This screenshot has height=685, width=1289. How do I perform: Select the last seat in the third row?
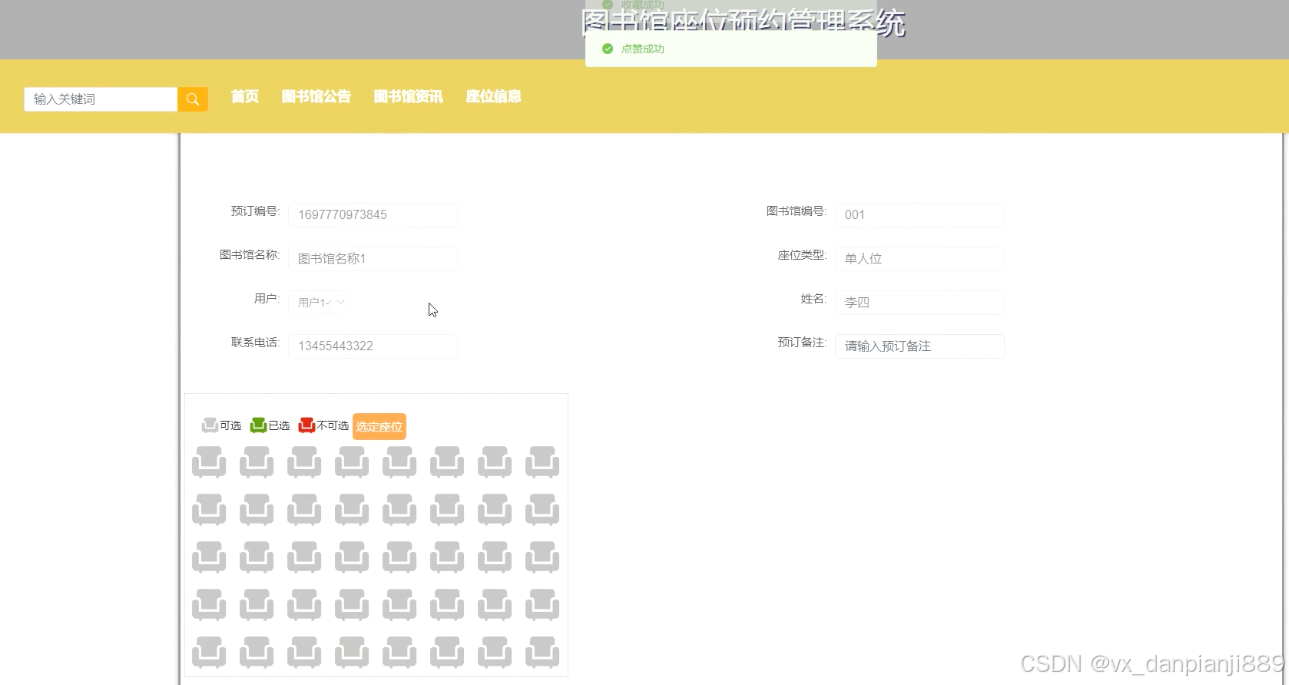tap(543, 557)
